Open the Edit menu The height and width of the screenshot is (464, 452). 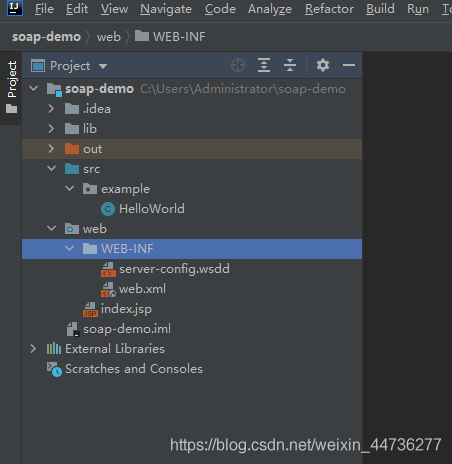[77, 9]
